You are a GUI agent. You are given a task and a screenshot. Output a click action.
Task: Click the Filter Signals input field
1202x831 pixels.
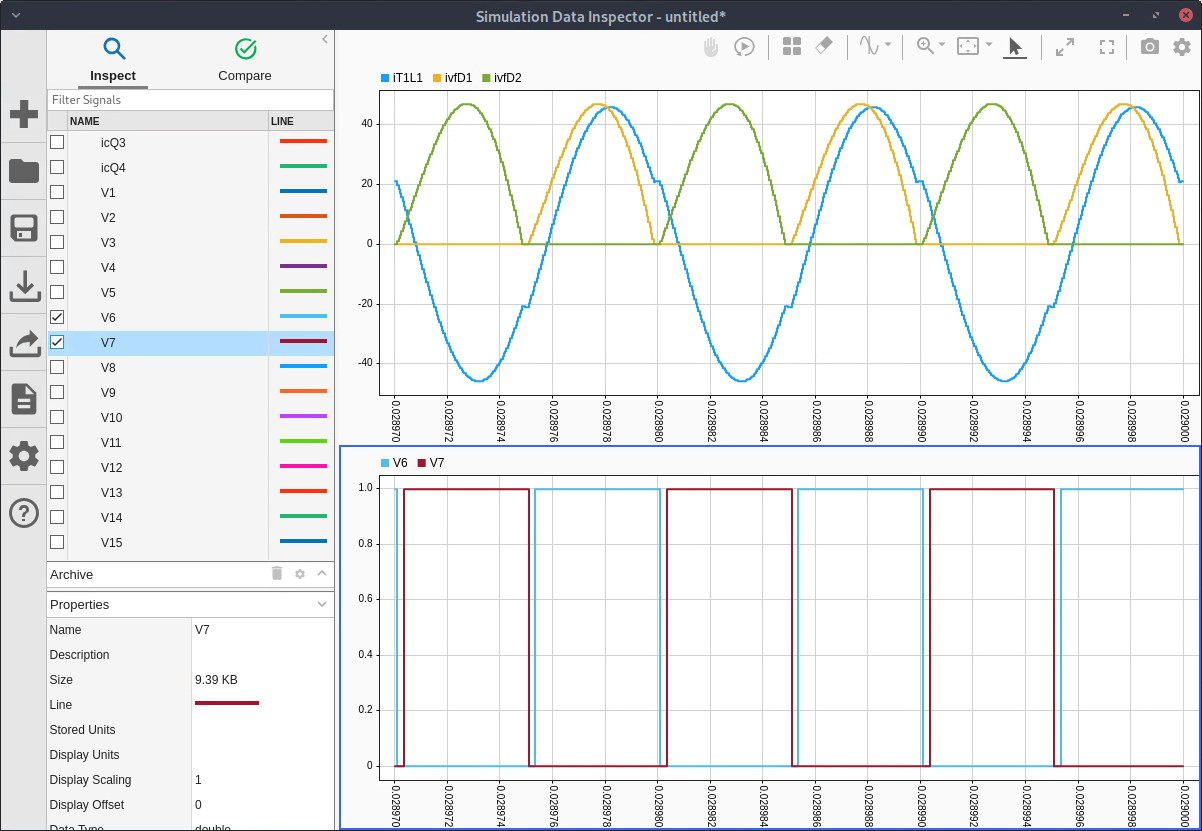tap(190, 100)
